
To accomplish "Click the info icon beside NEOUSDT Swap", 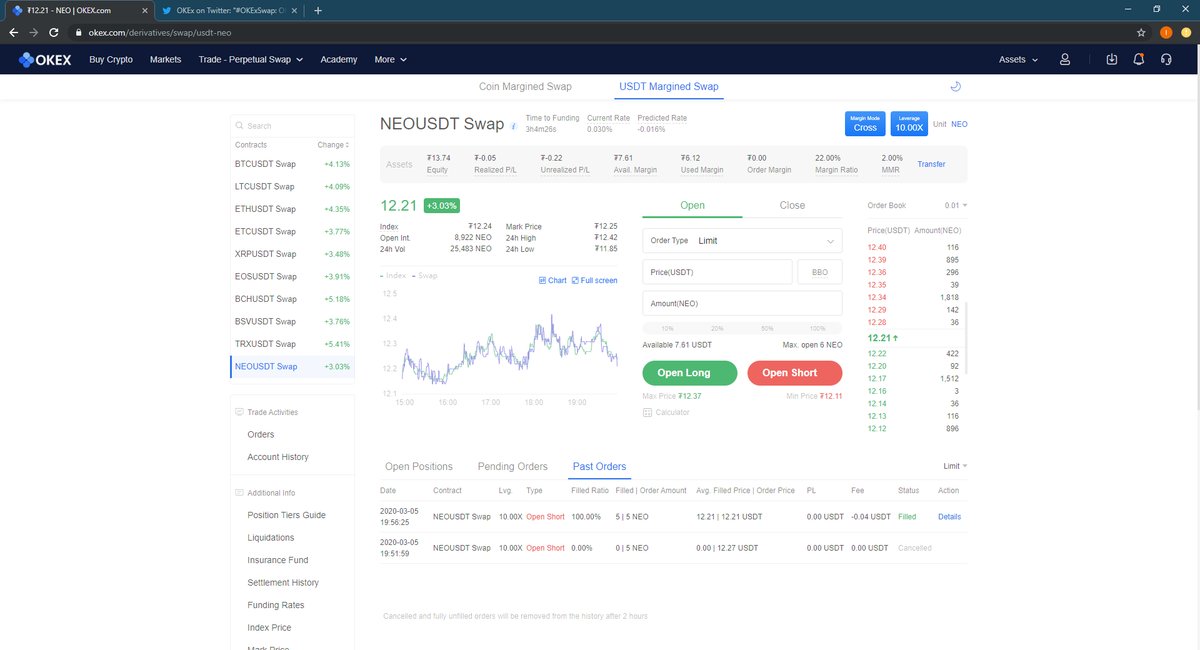I will coord(514,126).
